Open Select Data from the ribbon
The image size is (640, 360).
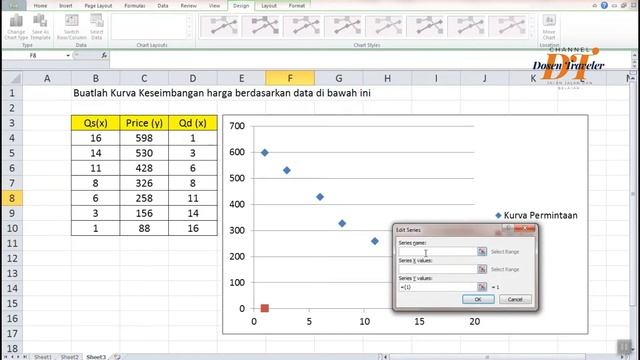point(97,26)
